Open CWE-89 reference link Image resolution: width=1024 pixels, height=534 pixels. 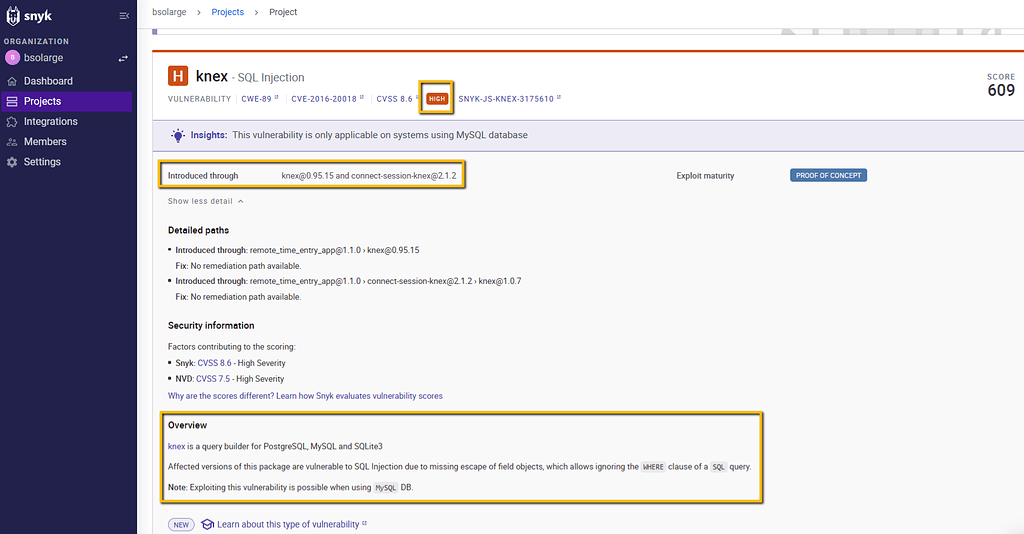click(x=259, y=99)
